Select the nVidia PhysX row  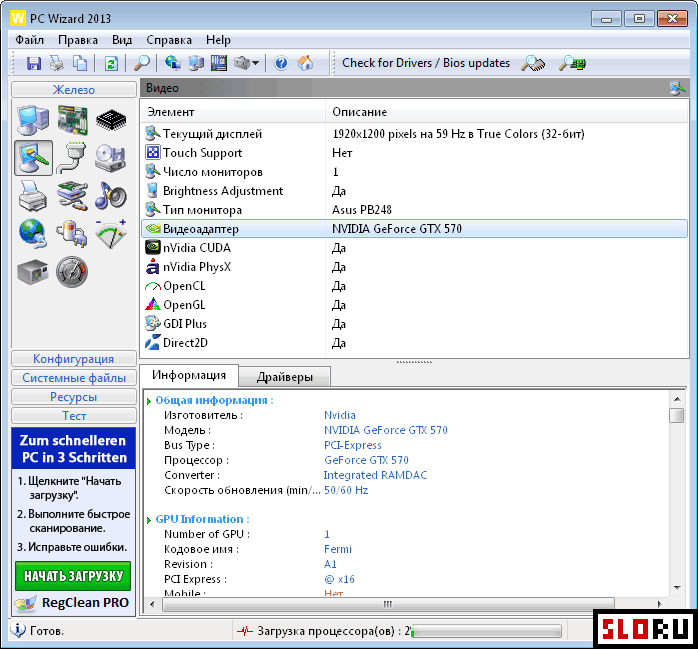click(x=414, y=267)
